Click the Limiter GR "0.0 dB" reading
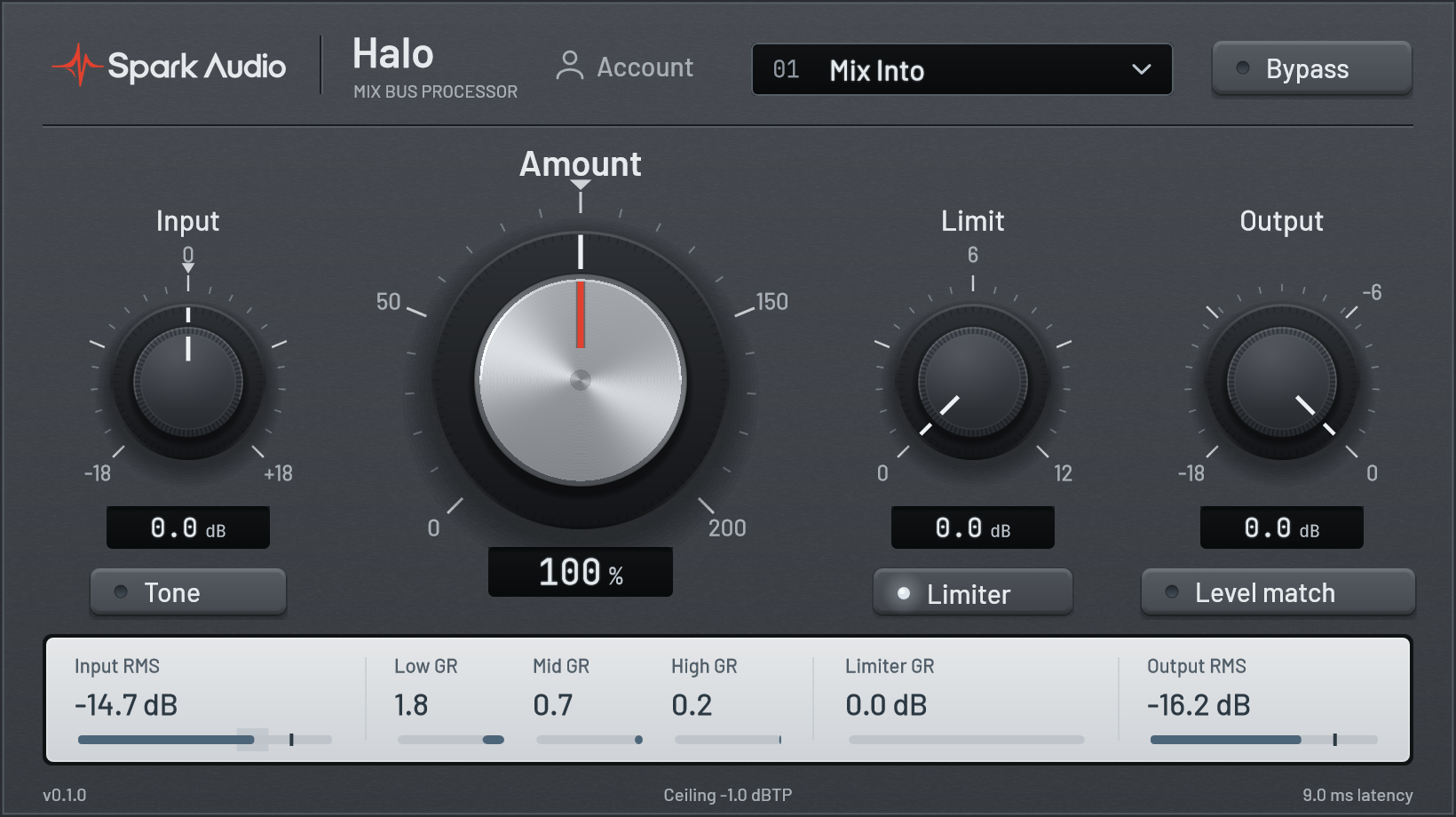This screenshot has width=1456, height=817. pos(886,705)
